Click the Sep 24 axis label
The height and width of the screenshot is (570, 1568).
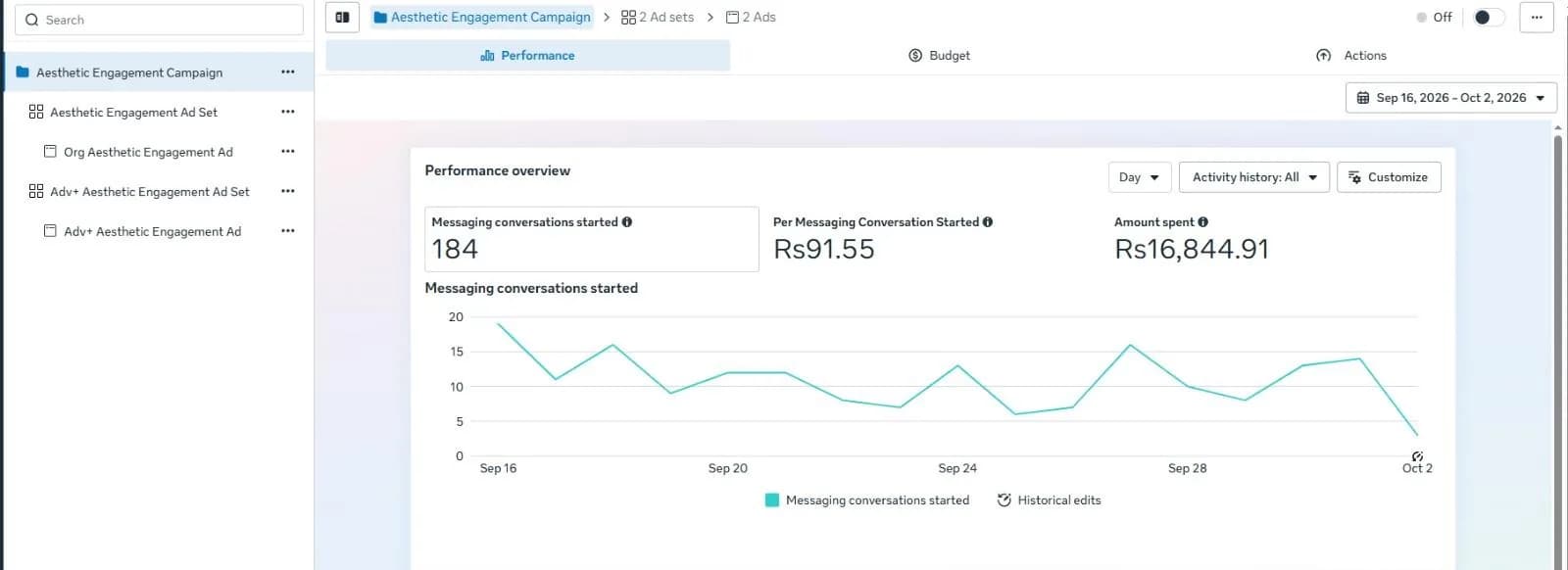pyautogui.click(x=957, y=468)
